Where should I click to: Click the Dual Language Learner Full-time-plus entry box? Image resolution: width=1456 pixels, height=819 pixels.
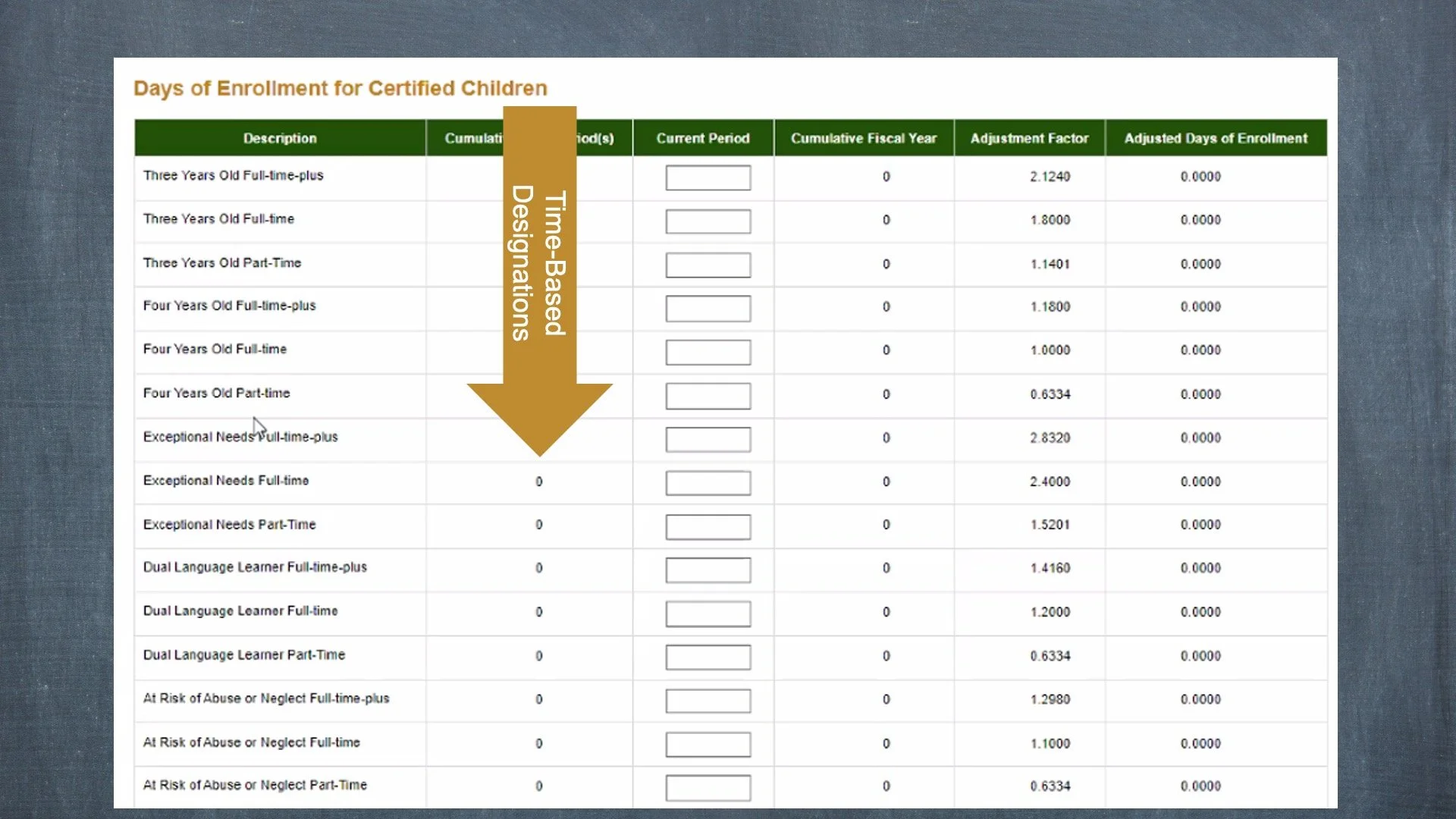tap(707, 570)
